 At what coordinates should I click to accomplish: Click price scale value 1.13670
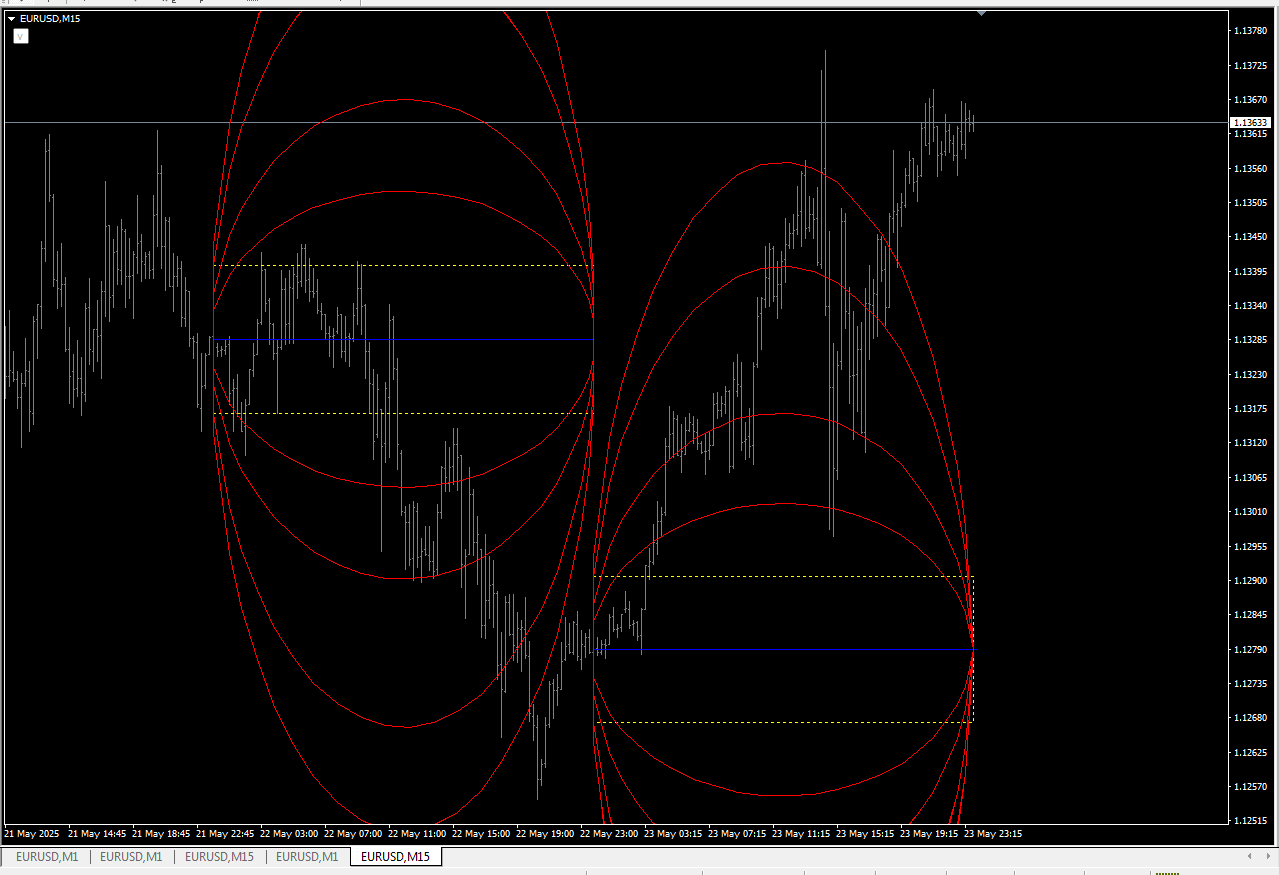tap(1250, 99)
